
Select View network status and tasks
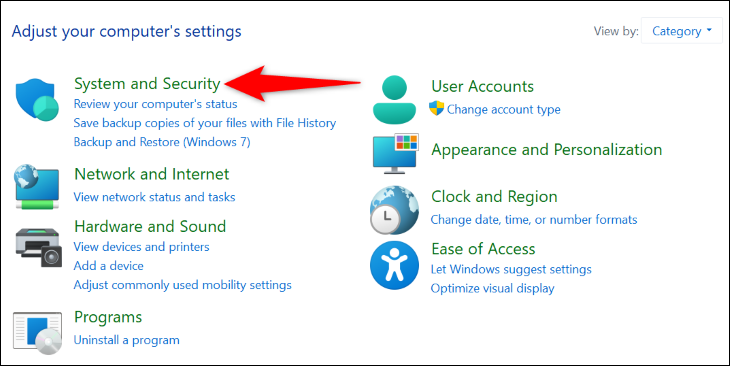[x=154, y=197]
